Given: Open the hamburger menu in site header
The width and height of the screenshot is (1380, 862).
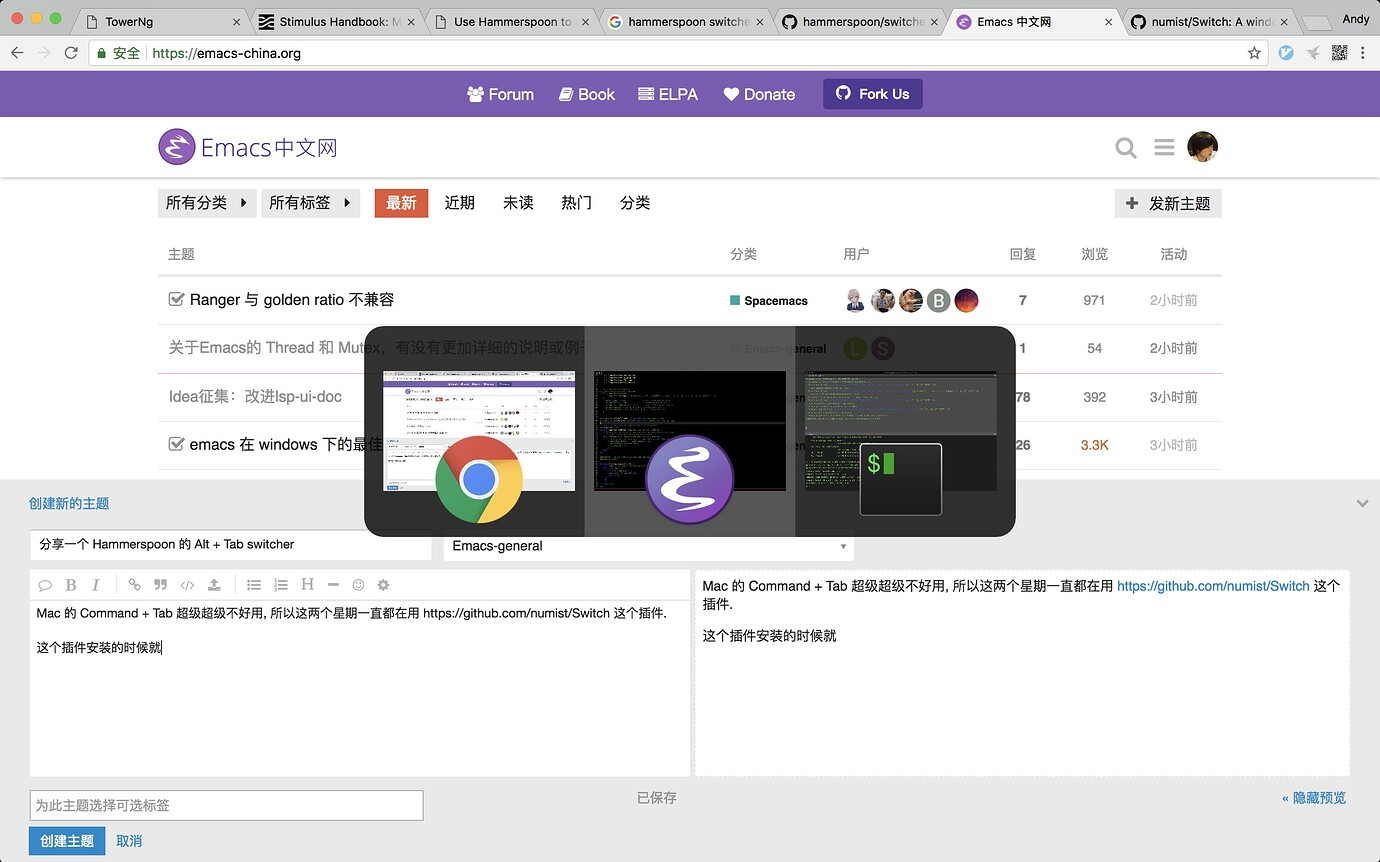Looking at the screenshot, I should pos(1164,148).
